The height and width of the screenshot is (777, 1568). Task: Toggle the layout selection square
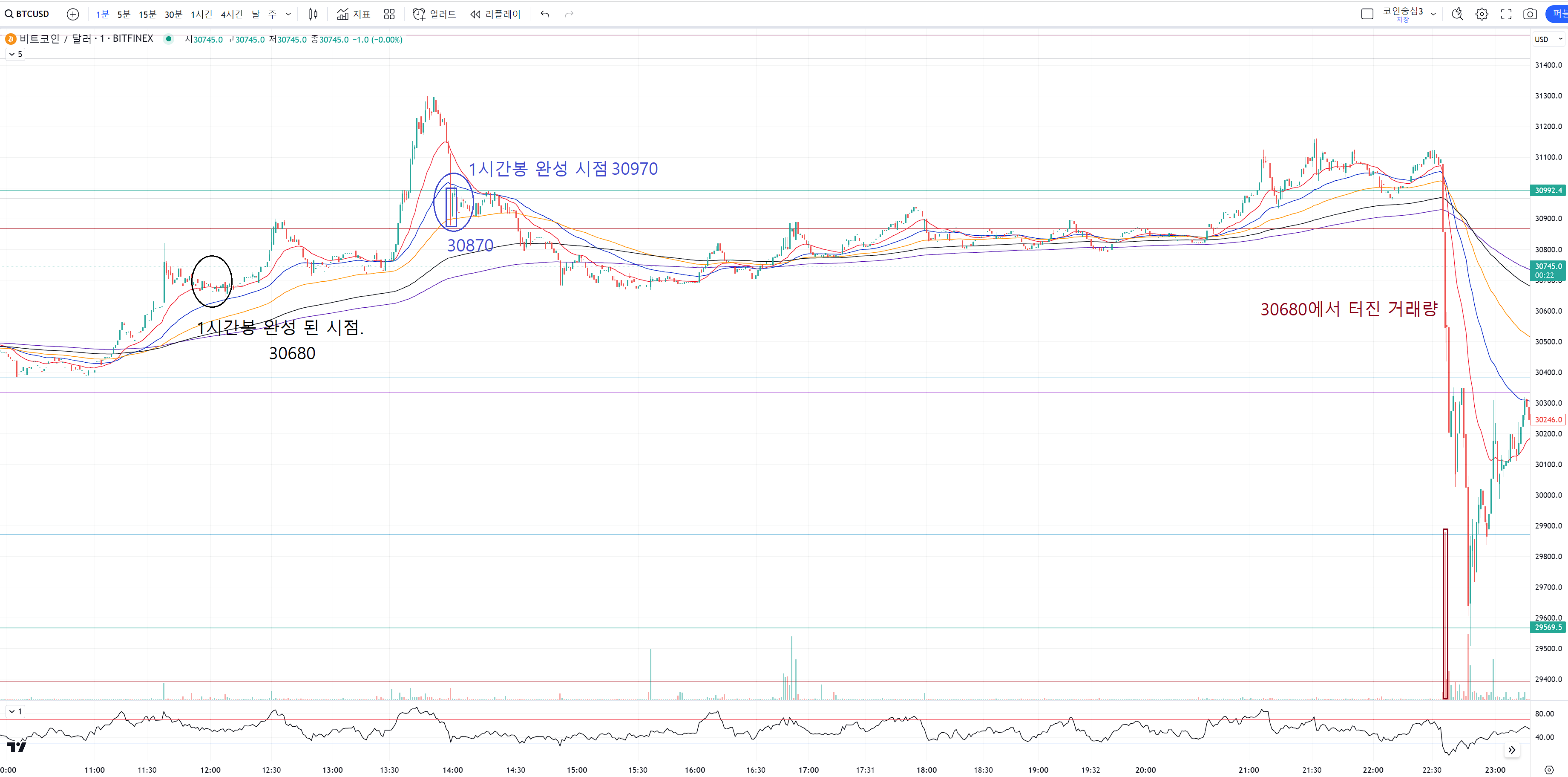[x=1367, y=14]
